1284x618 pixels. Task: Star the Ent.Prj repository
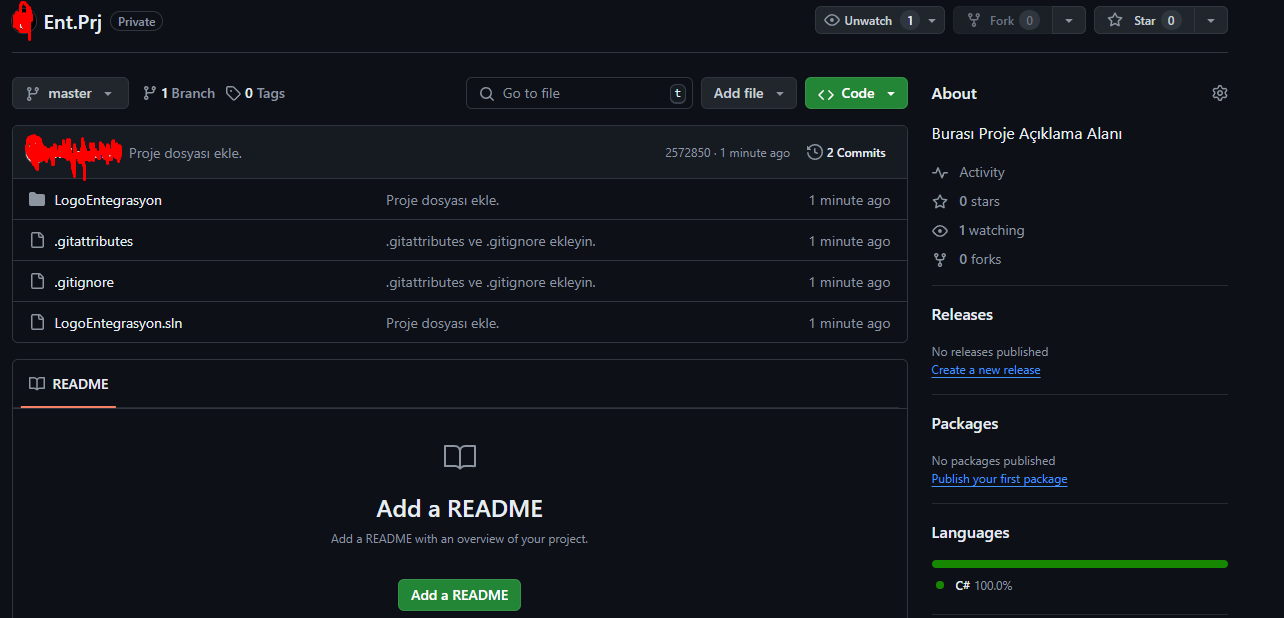click(1144, 20)
